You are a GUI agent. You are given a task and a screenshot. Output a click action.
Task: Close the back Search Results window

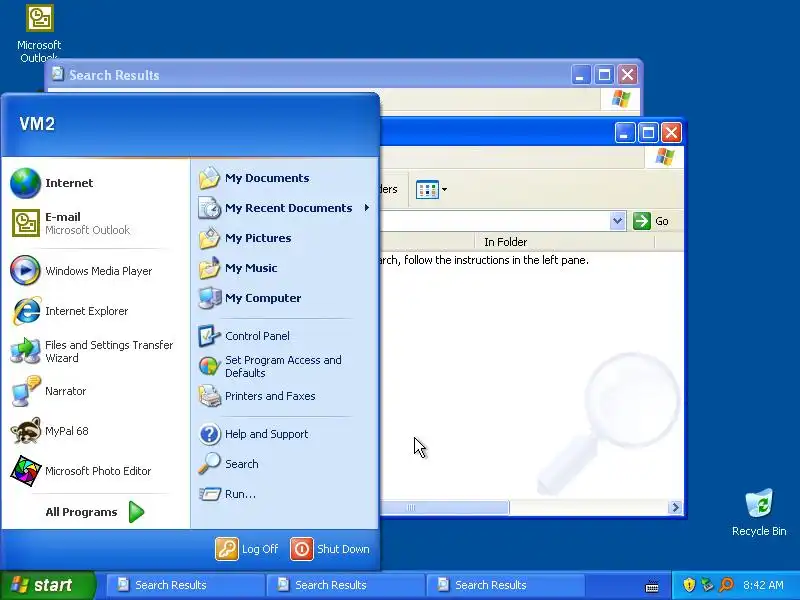click(x=627, y=75)
